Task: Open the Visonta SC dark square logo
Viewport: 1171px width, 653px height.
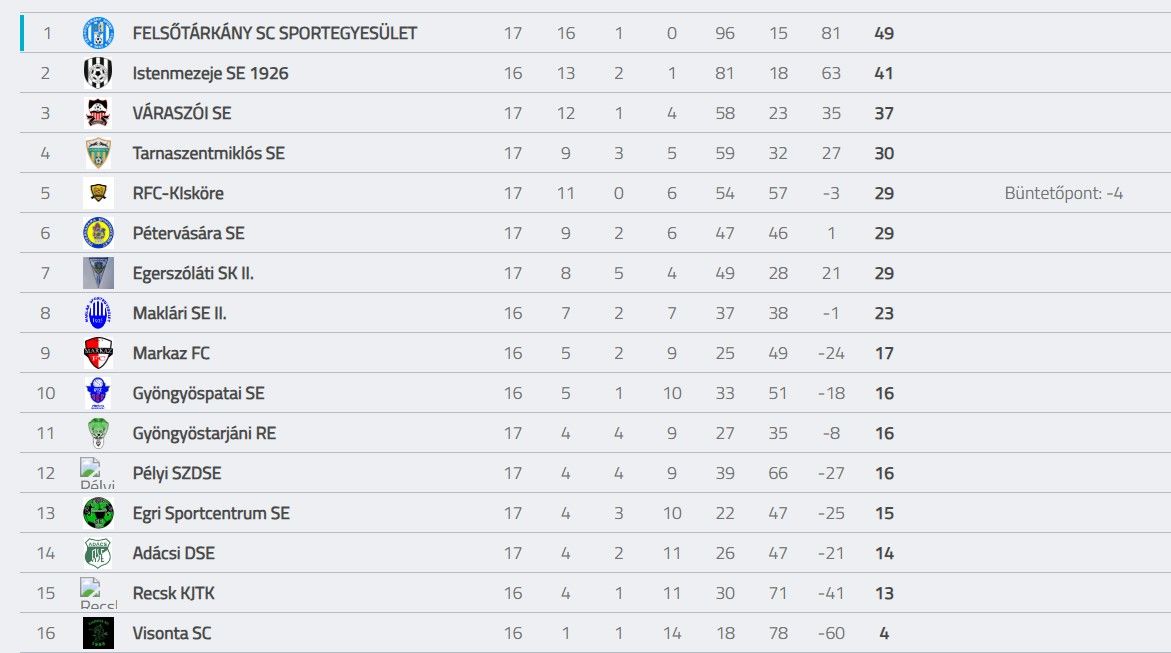Action: pos(98,633)
